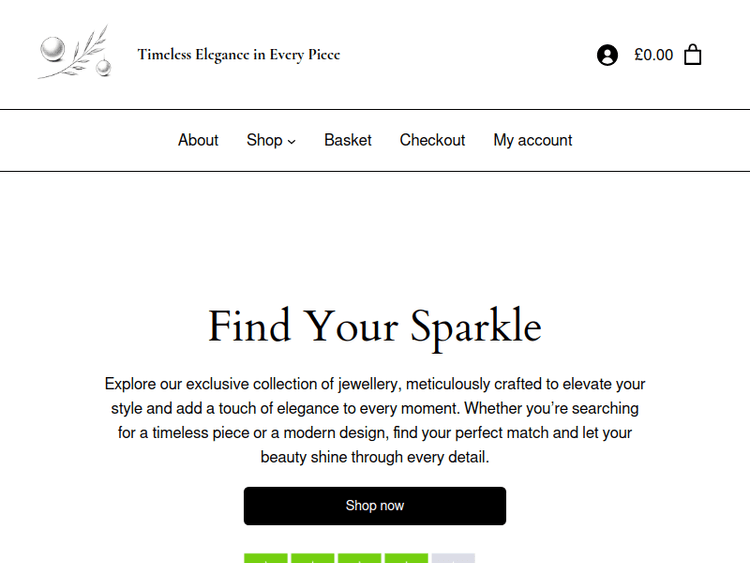The height and width of the screenshot is (563, 750).
Task: Click the shopping bag icon
Action: (x=692, y=55)
